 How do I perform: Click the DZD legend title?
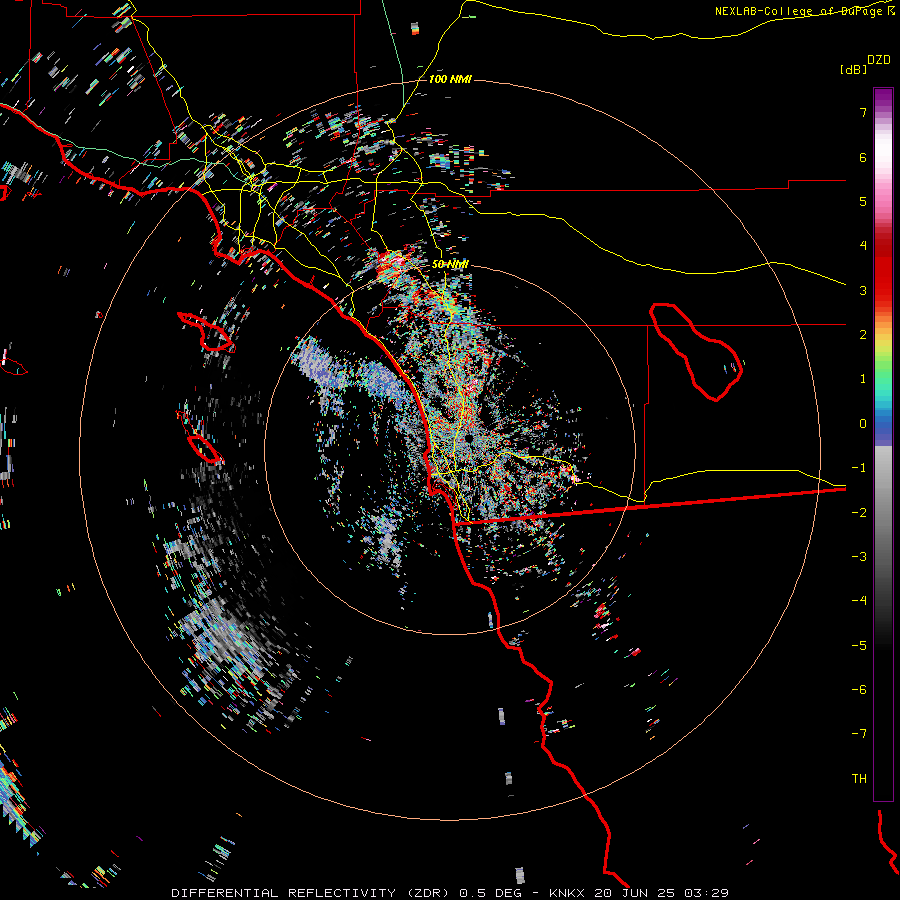click(879, 60)
